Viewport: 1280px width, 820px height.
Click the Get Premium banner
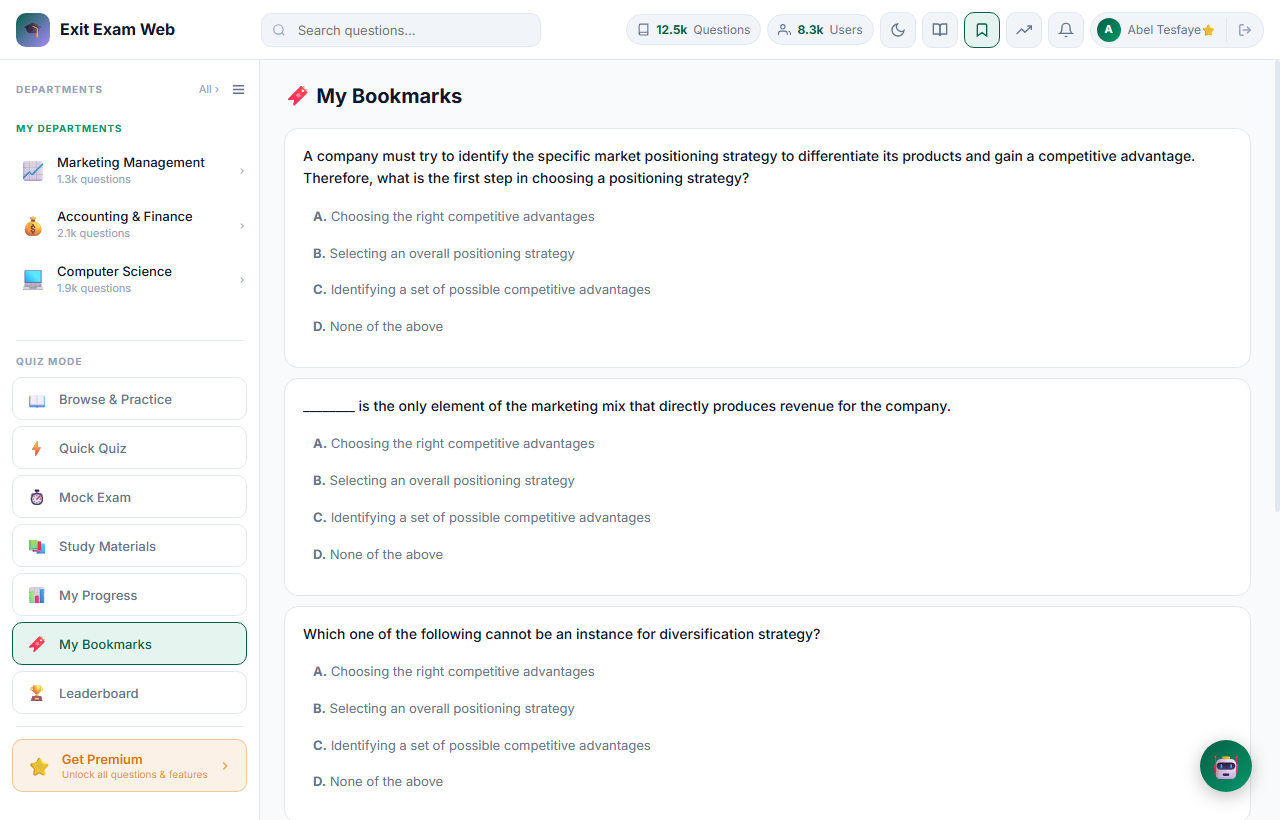pyautogui.click(x=129, y=766)
